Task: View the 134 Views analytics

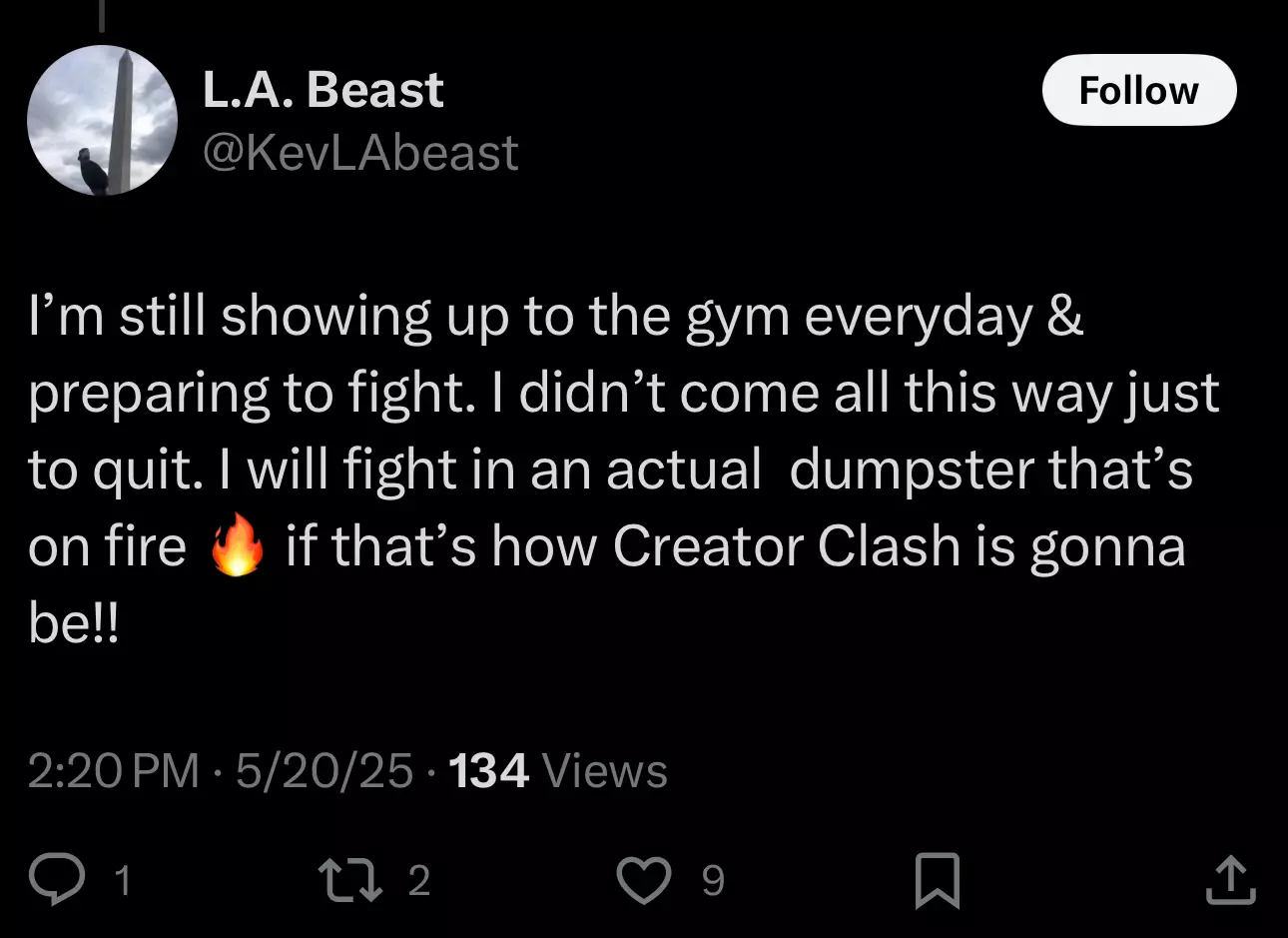Action: (558, 771)
